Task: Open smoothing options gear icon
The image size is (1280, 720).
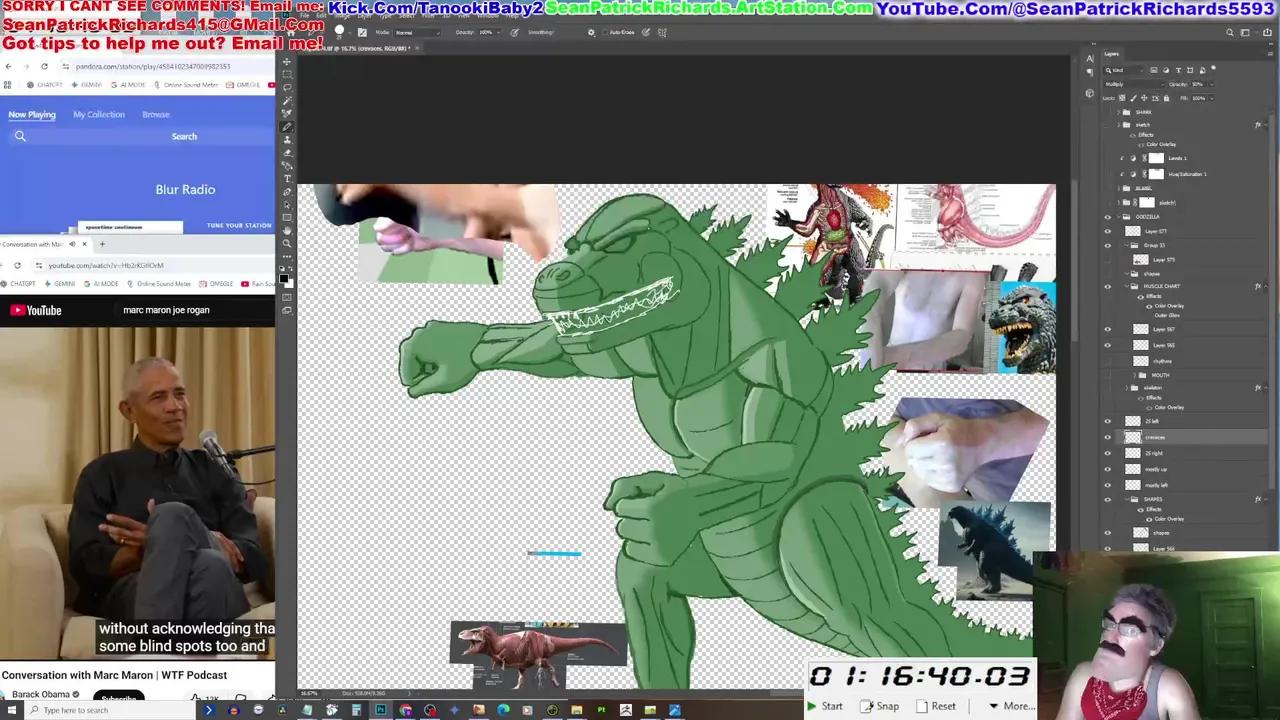Action: click(x=591, y=32)
